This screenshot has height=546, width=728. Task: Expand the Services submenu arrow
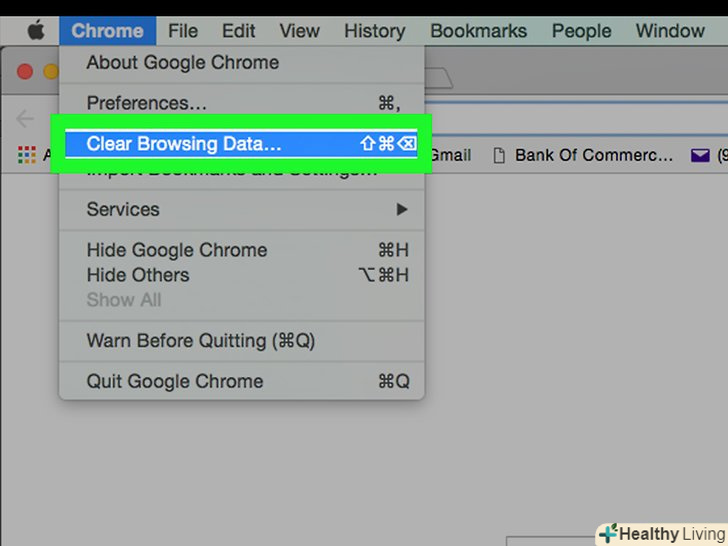coord(401,209)
